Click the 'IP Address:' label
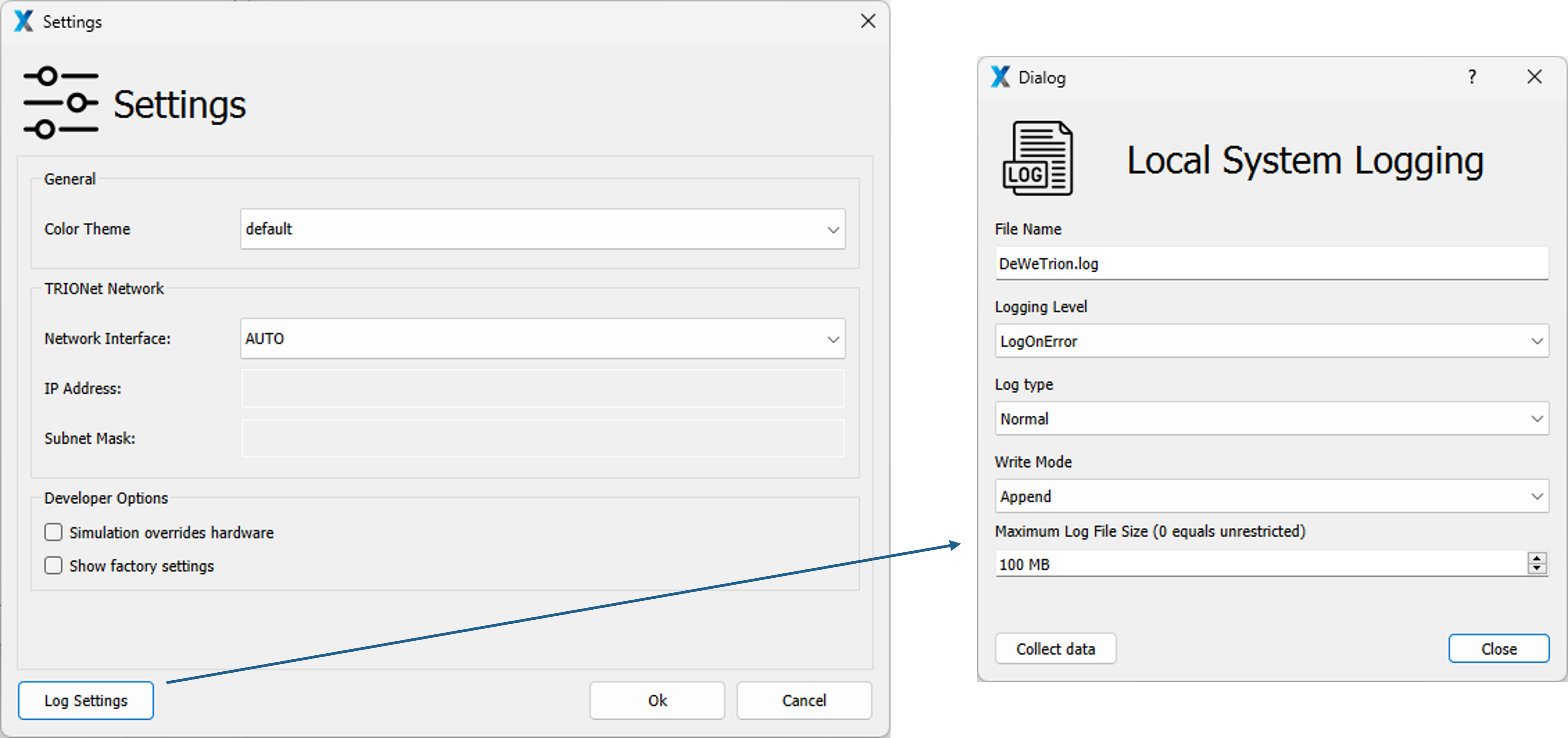1568x738 pixels. (83, 389)
